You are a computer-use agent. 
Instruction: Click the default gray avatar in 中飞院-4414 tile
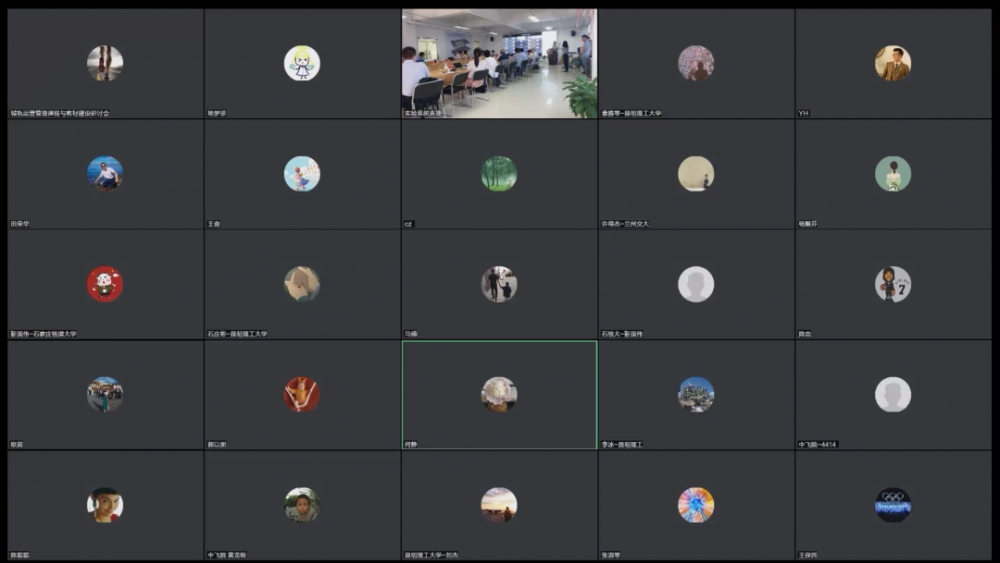pos(893,394)
